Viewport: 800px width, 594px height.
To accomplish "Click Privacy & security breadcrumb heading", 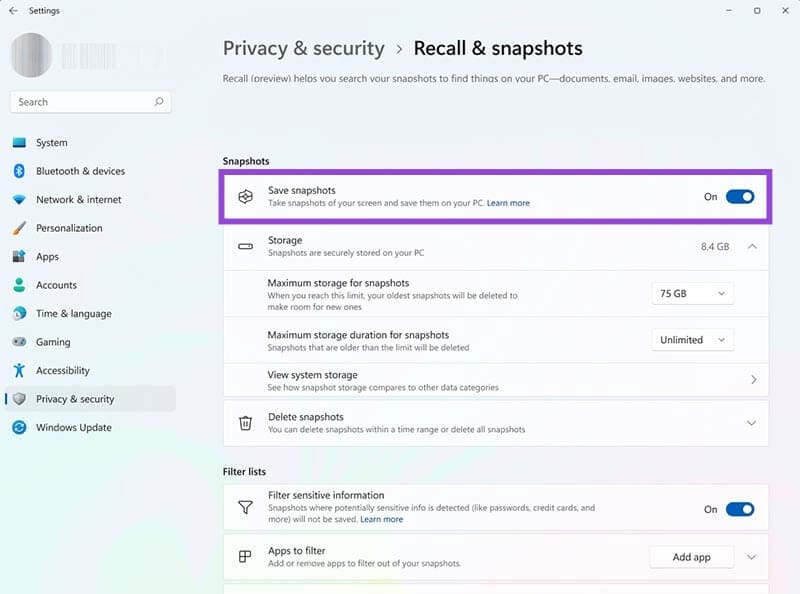I will pyautogui.click(x=304, y=48).
